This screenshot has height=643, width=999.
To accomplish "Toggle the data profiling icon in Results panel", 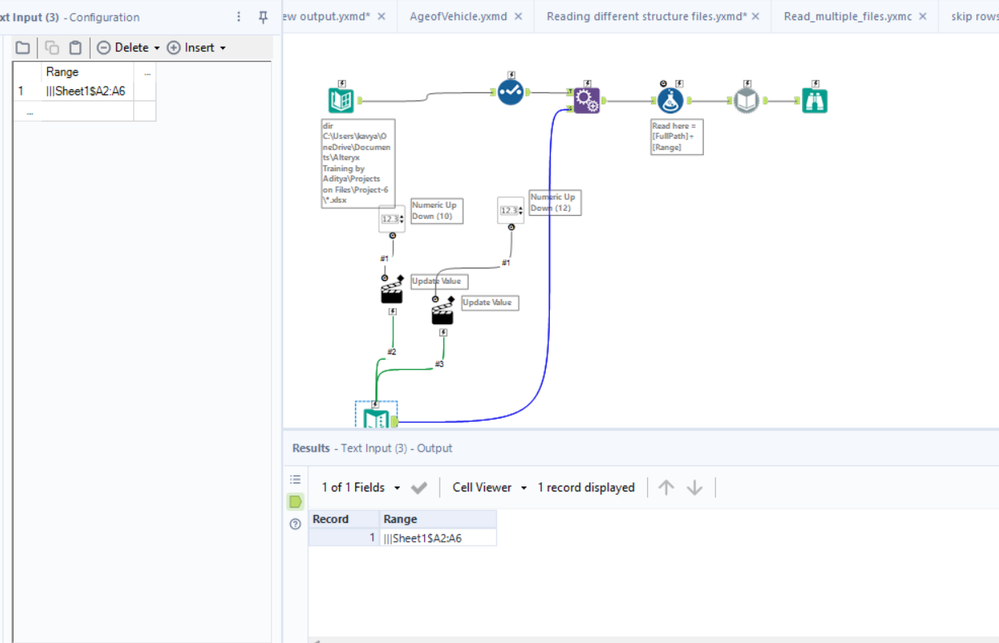I will pyautogui.click(x=294, y=479).
